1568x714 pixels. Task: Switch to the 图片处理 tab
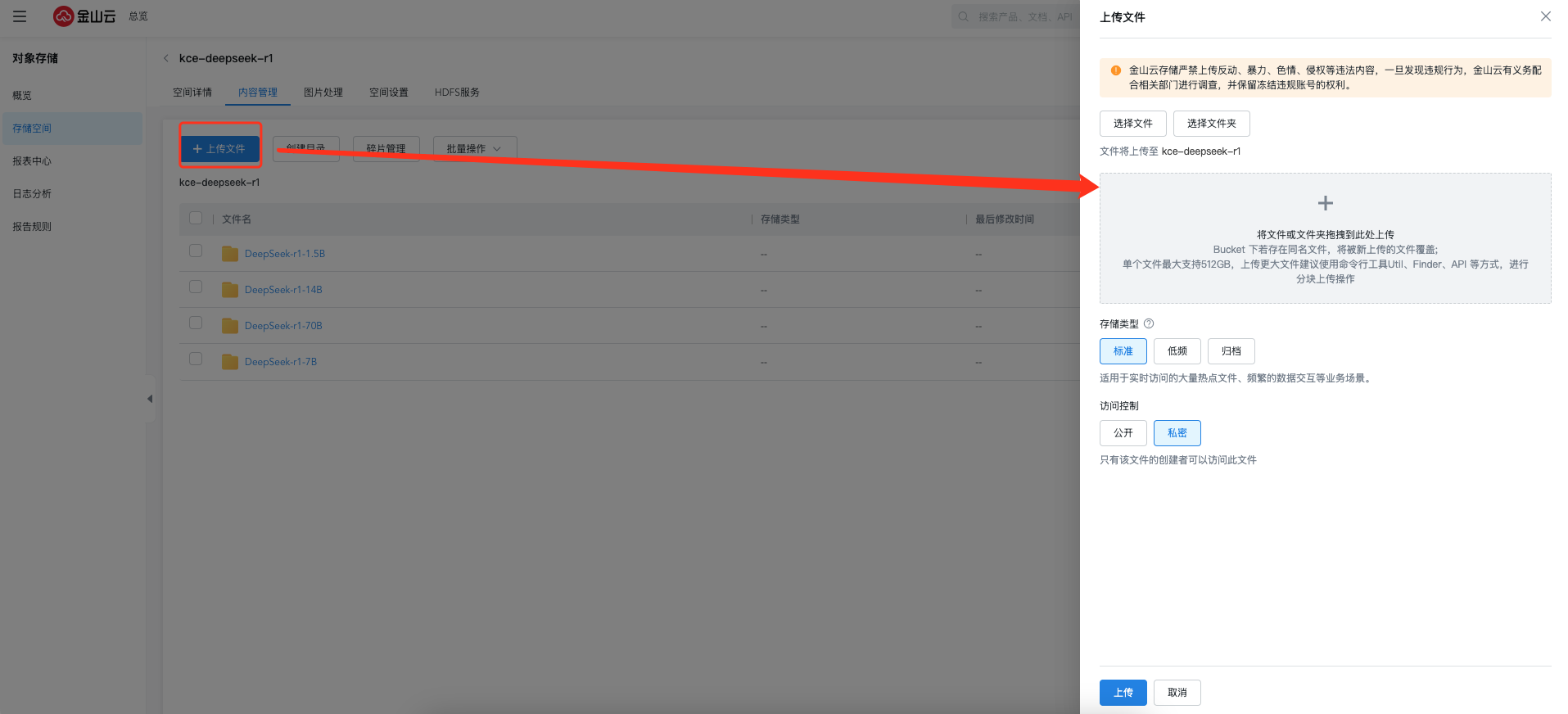[323, 93]
